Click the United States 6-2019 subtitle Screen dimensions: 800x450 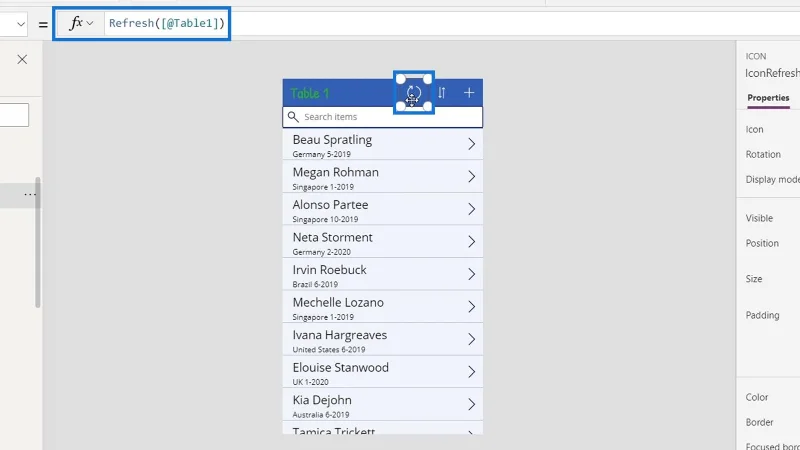(329, 349)
